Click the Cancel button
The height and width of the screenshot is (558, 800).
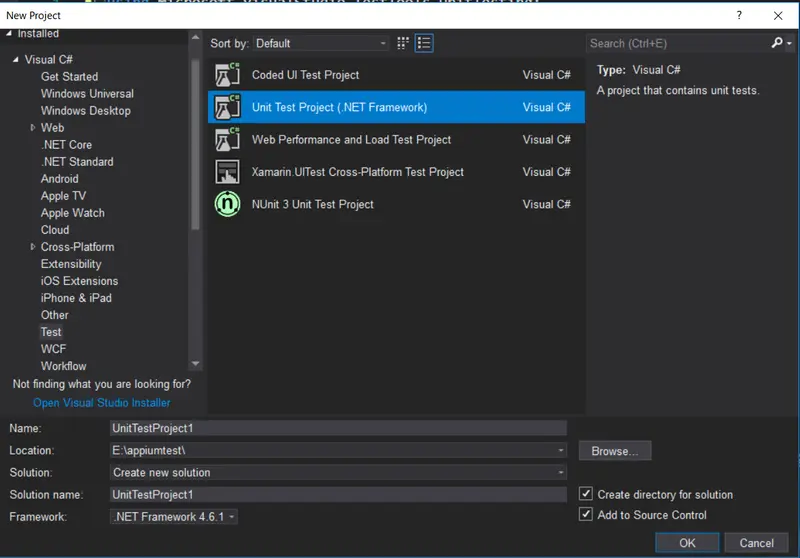(756, 543)
